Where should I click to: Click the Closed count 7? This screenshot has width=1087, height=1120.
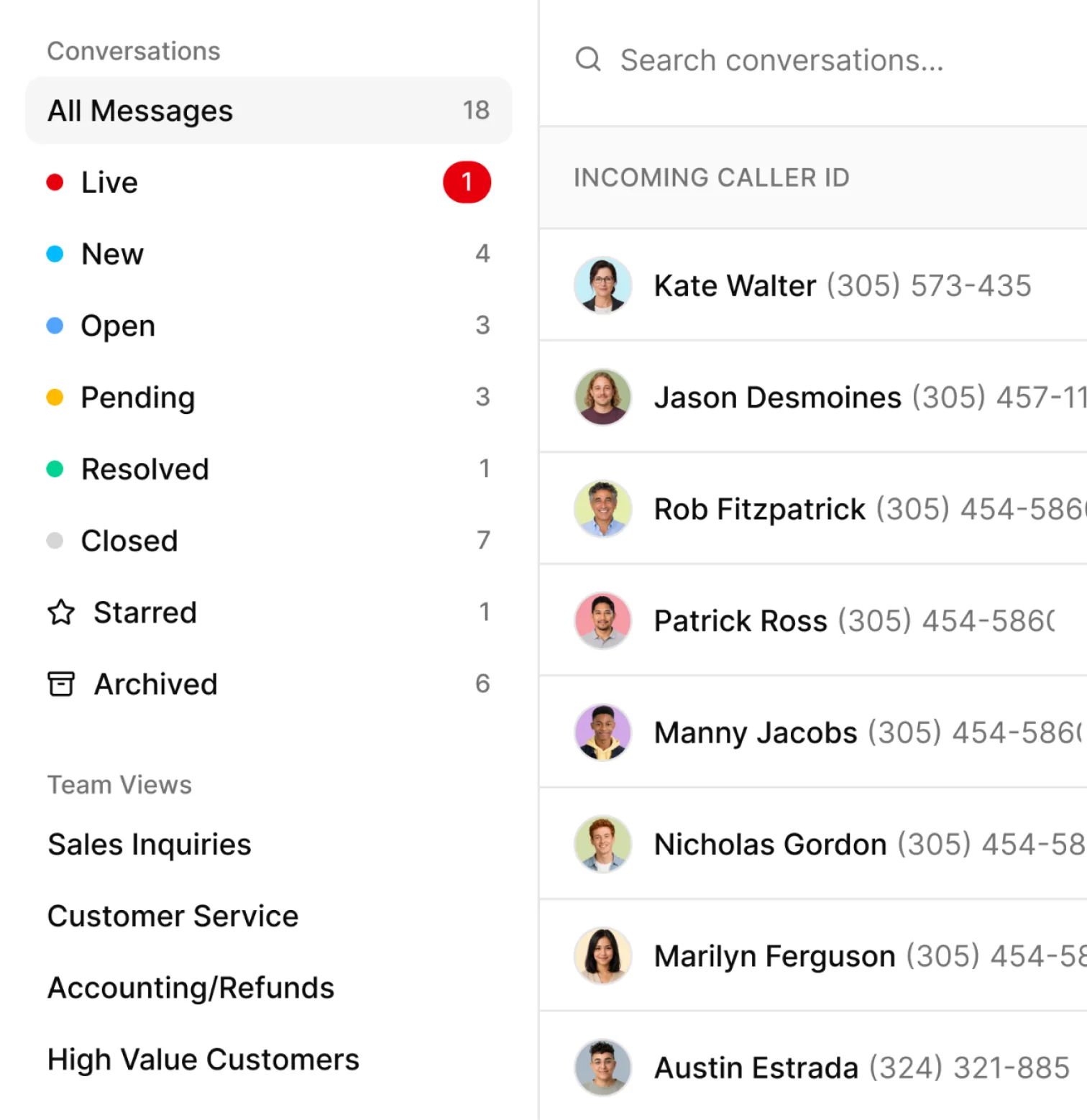tap(483, 540)
